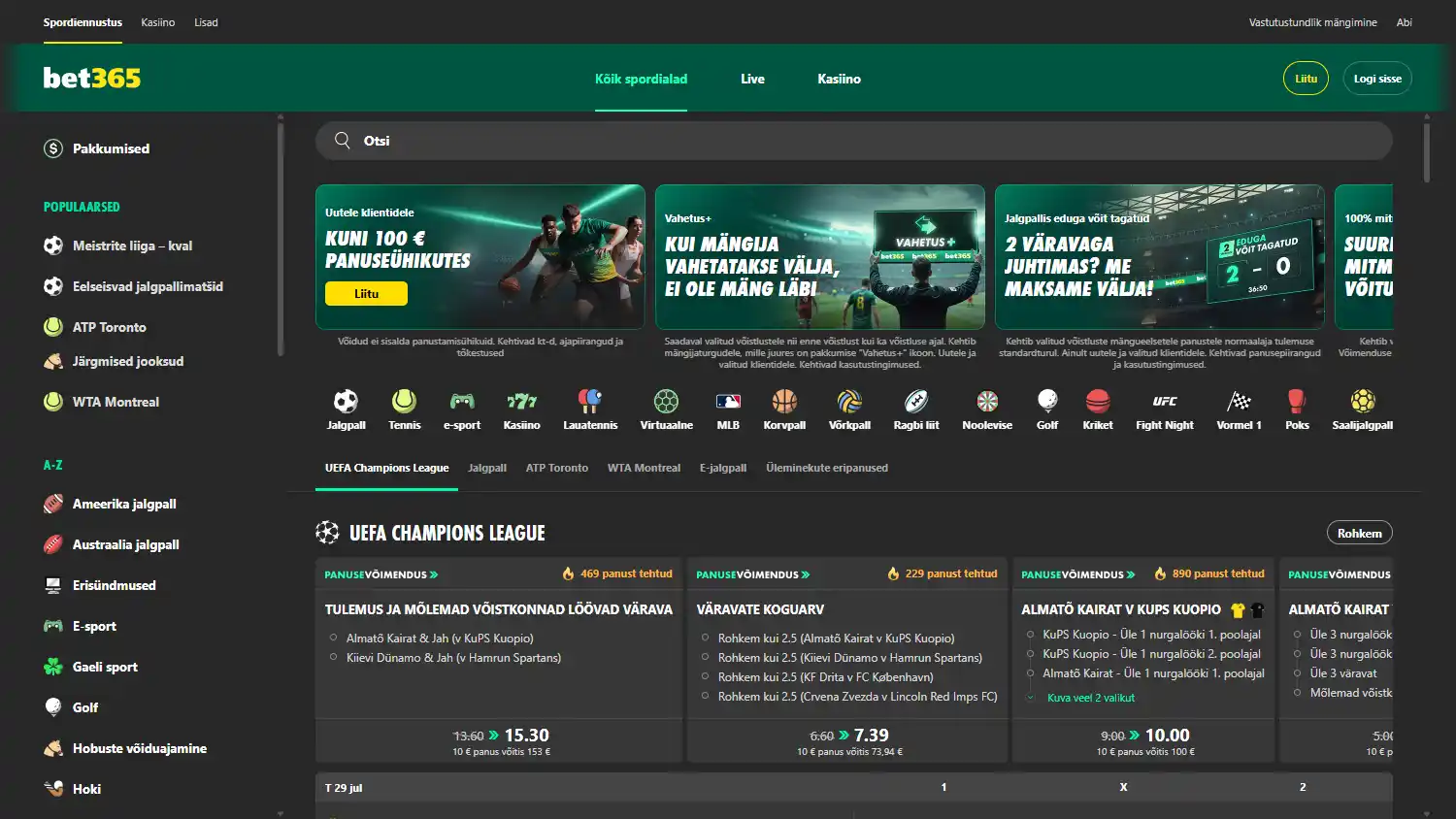Expand Panusevõimendus on 469 panust card
This screenshot has height=819, width=1456.
381,574
